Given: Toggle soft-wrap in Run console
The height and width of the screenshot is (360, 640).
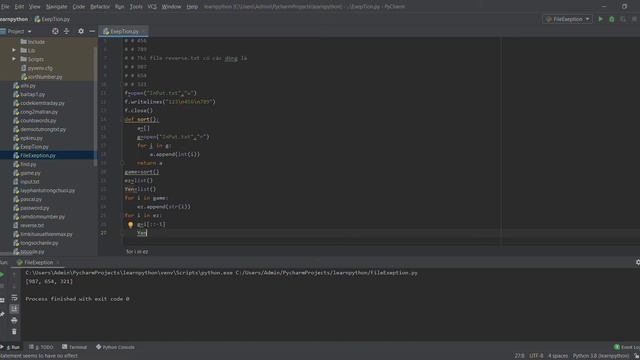Looking at the screenshot, I should click(x=14, y=298).
